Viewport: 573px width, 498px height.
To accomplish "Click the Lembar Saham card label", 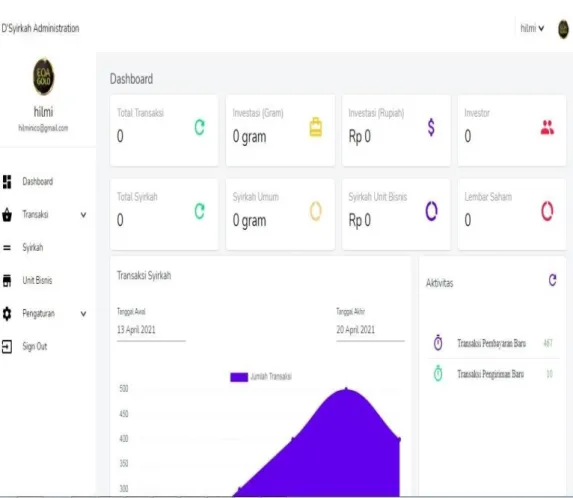I will click(x=488, y=197).
